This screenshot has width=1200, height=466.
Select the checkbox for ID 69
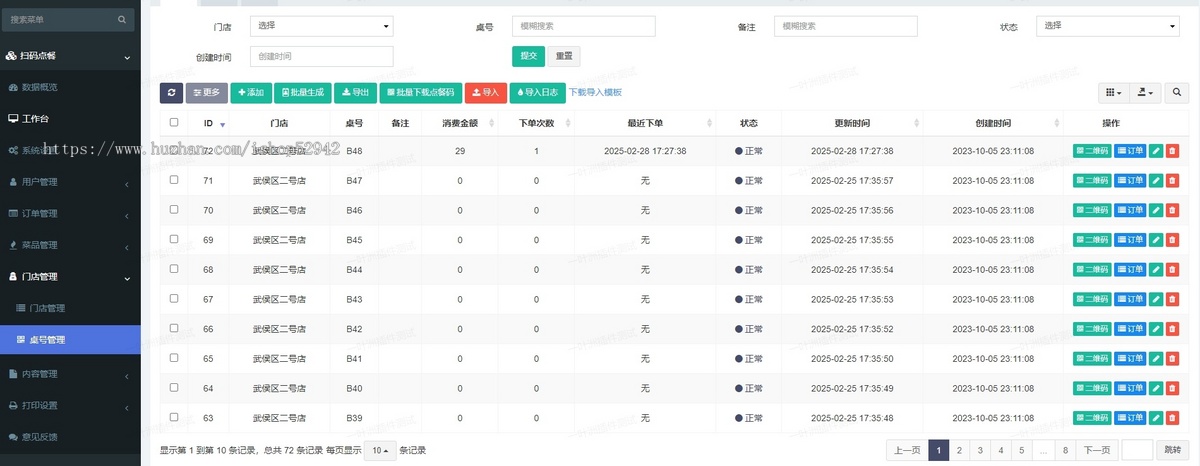click(174, 239)
